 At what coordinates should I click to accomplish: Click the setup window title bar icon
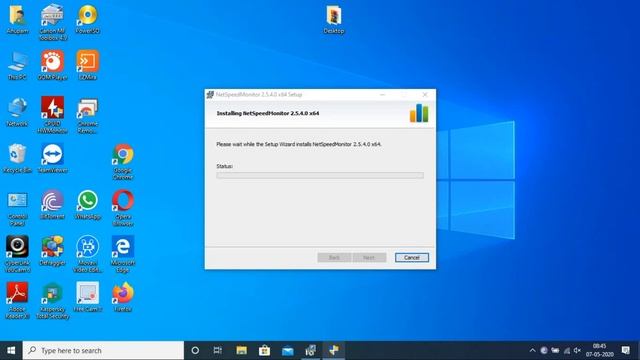click(x=210, y=94)
